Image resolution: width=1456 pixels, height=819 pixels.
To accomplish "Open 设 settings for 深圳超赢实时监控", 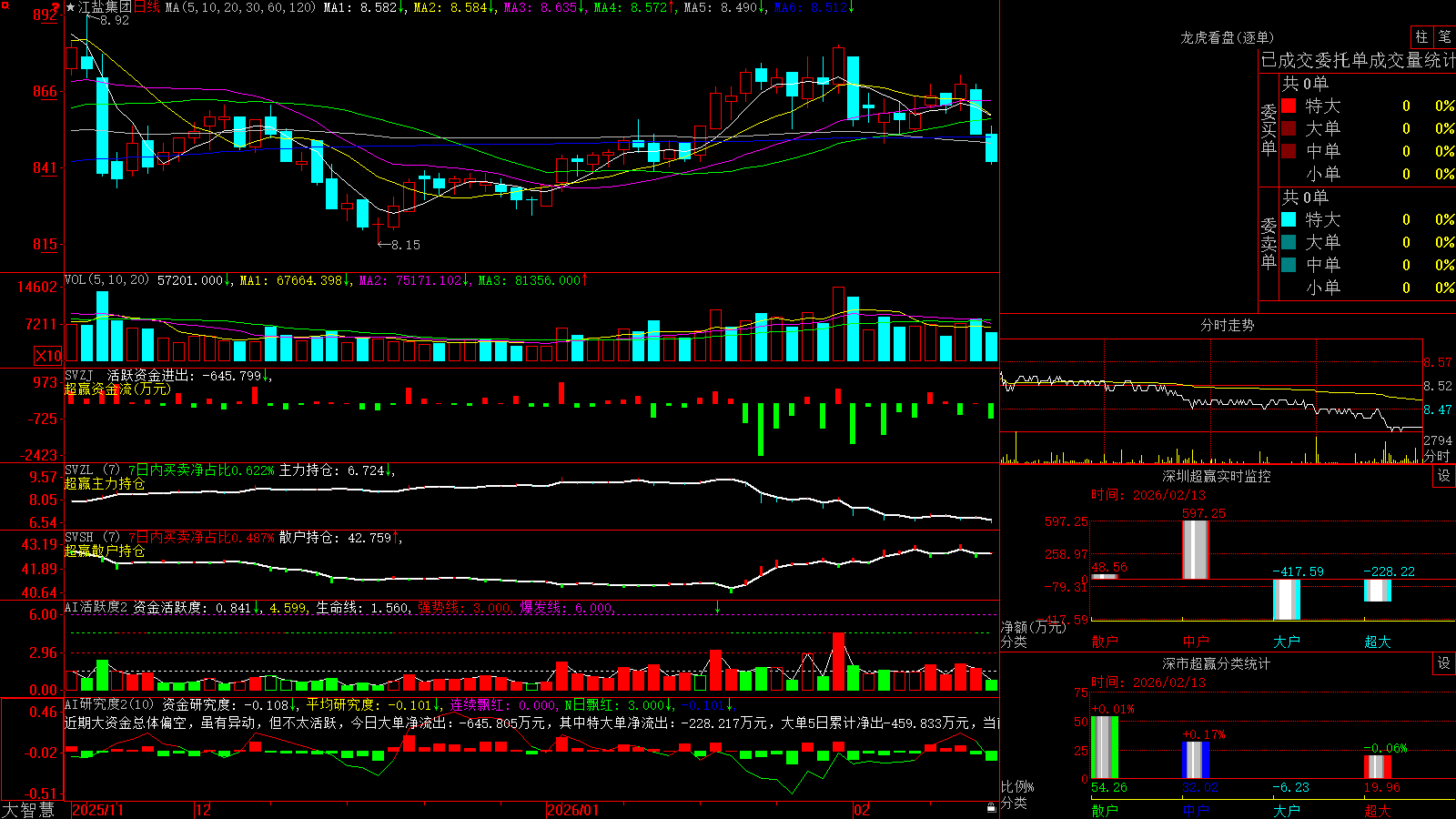I will 1444,476.
